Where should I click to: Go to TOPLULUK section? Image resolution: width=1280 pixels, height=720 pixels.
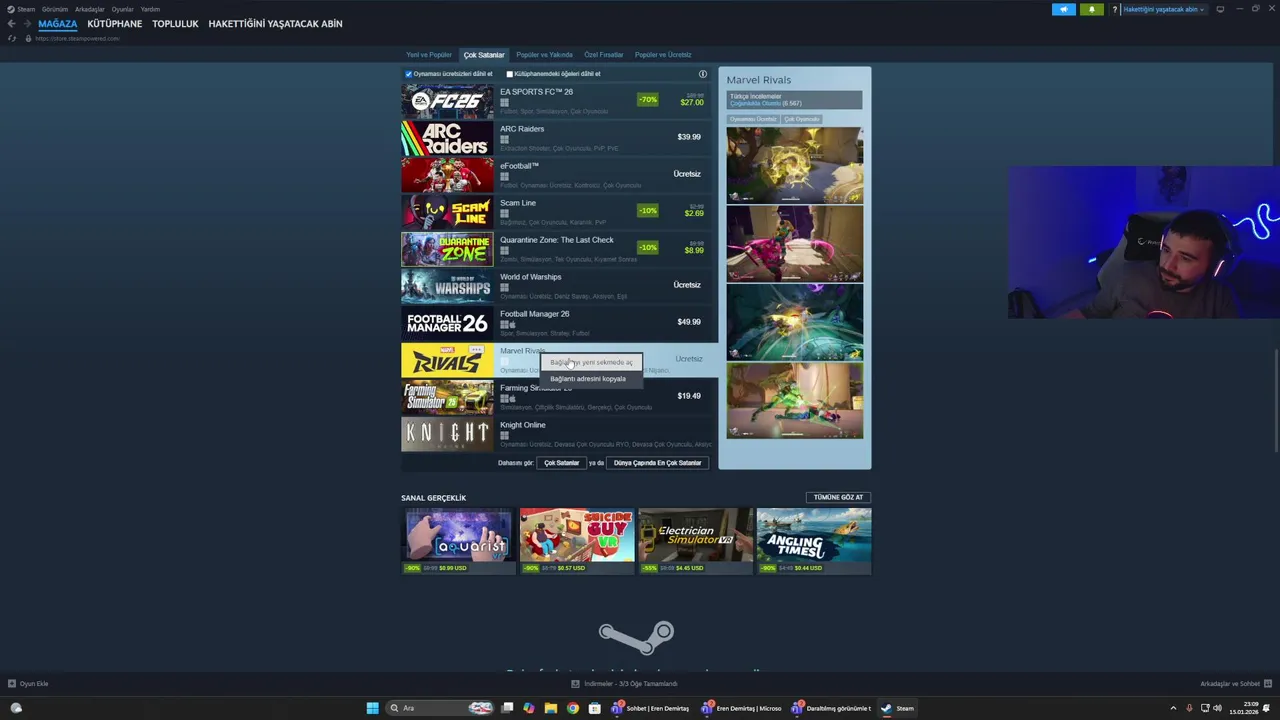[x=175, y=24]
